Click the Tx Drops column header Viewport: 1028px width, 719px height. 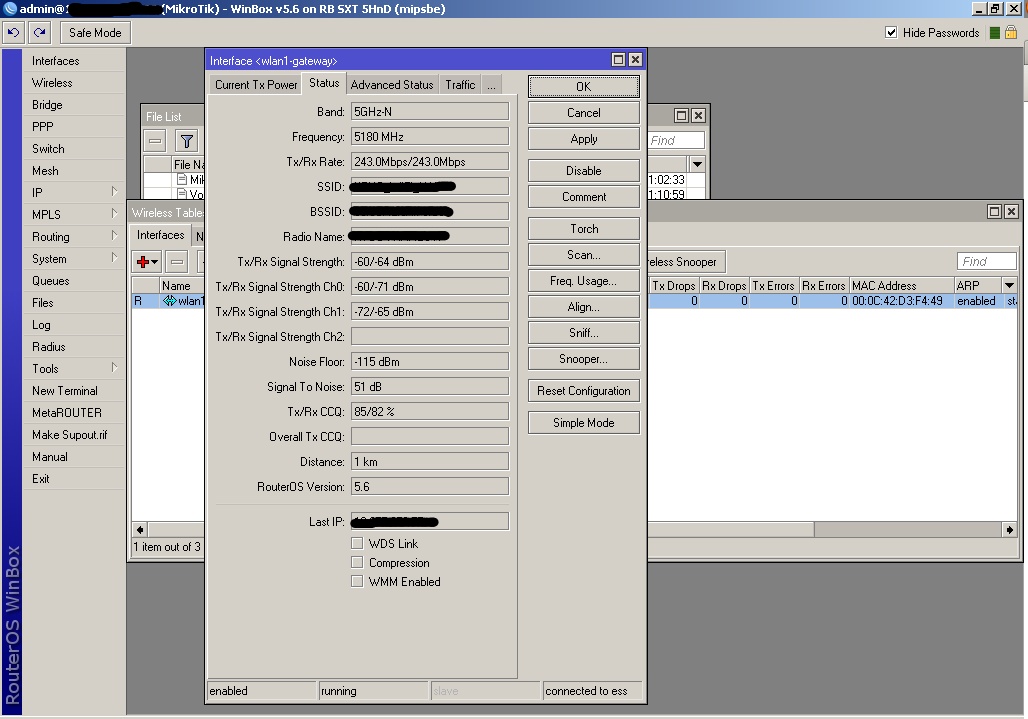click(x=674, y=285)
